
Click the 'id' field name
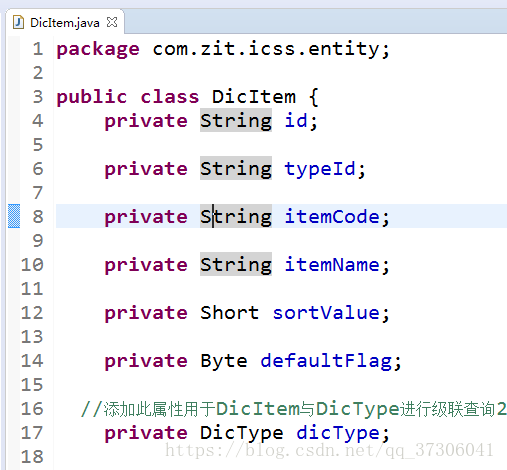point(296,120)
